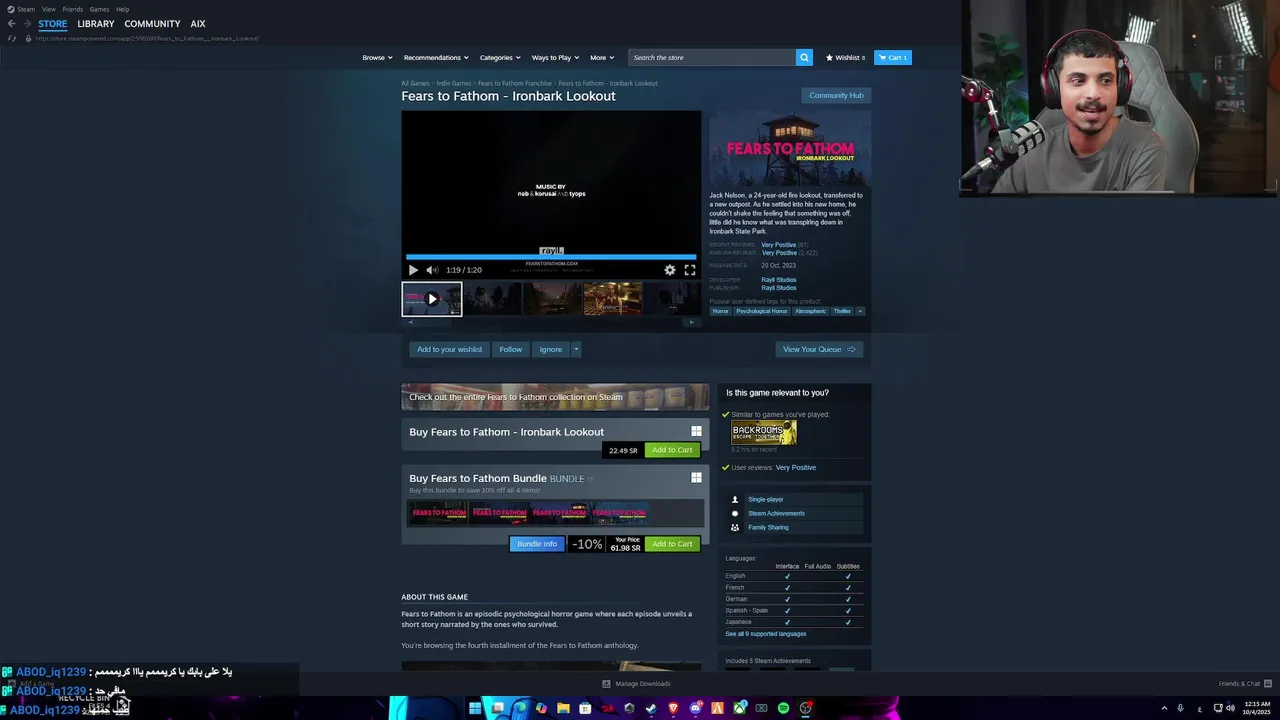Seek on the trailer progress bar
Viewport: 1280px width, 720px height.
pos(551,256)
